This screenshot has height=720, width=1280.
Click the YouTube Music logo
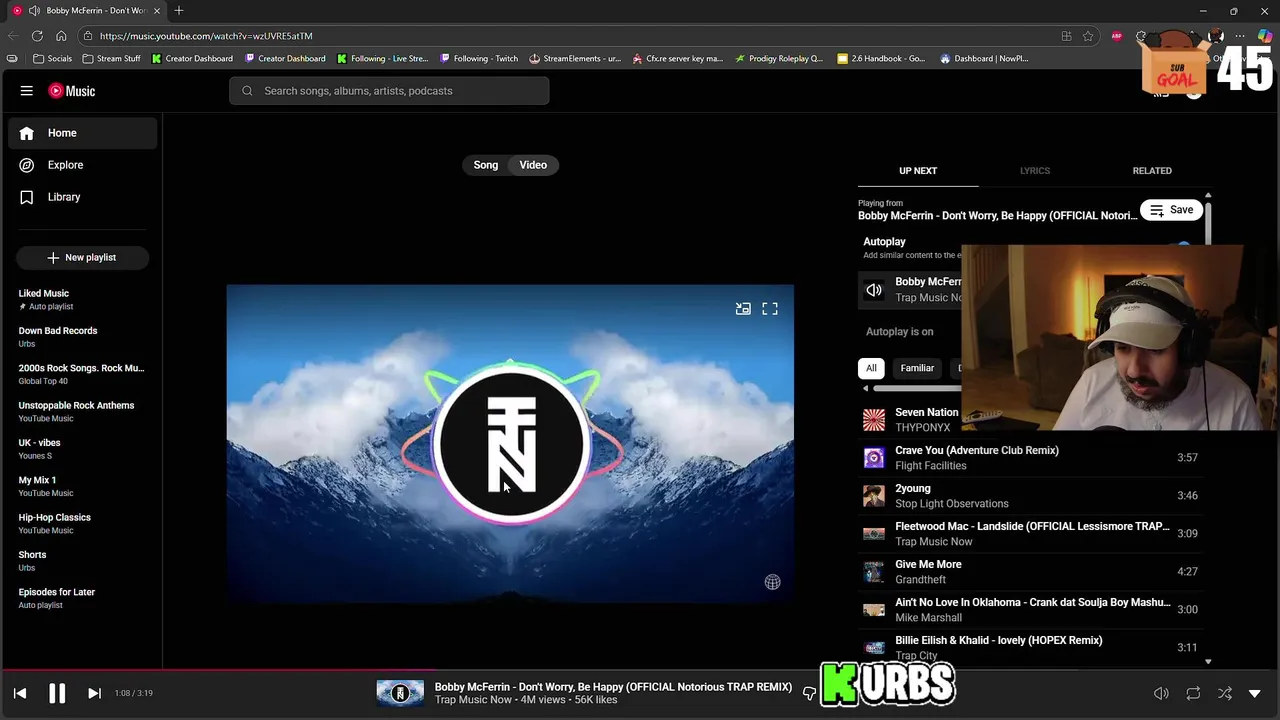[72, 91]
